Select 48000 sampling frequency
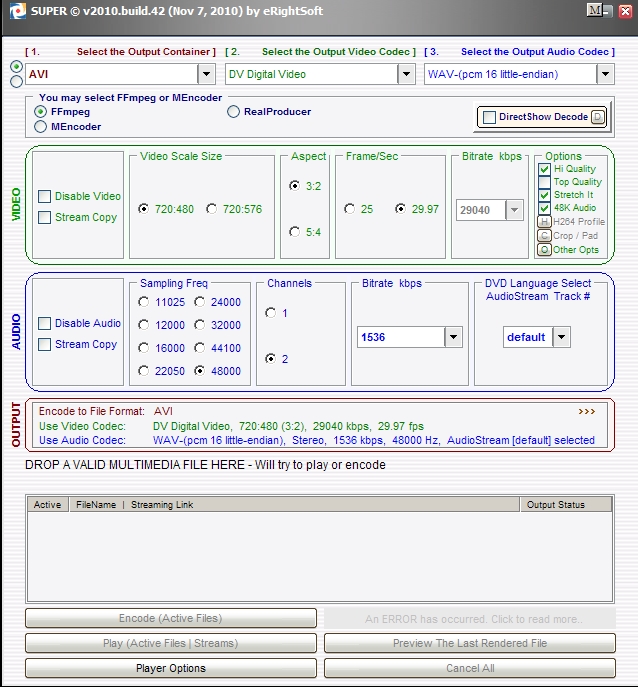 [x=199, y=371]
